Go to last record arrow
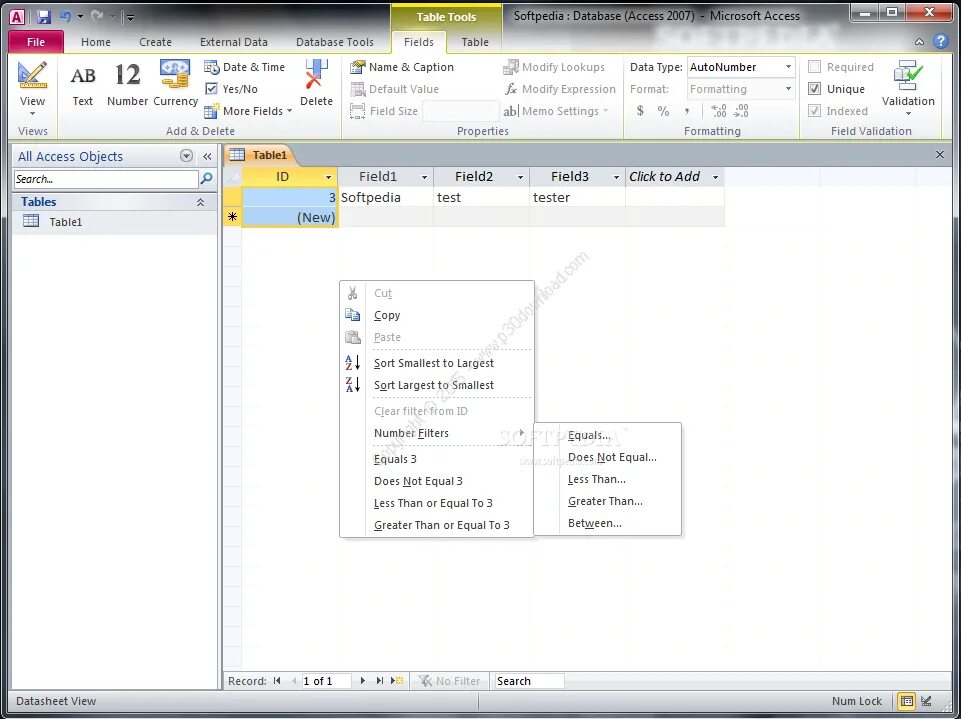The height and width of the screenshot is (719, 961). [x=380, y=680]
